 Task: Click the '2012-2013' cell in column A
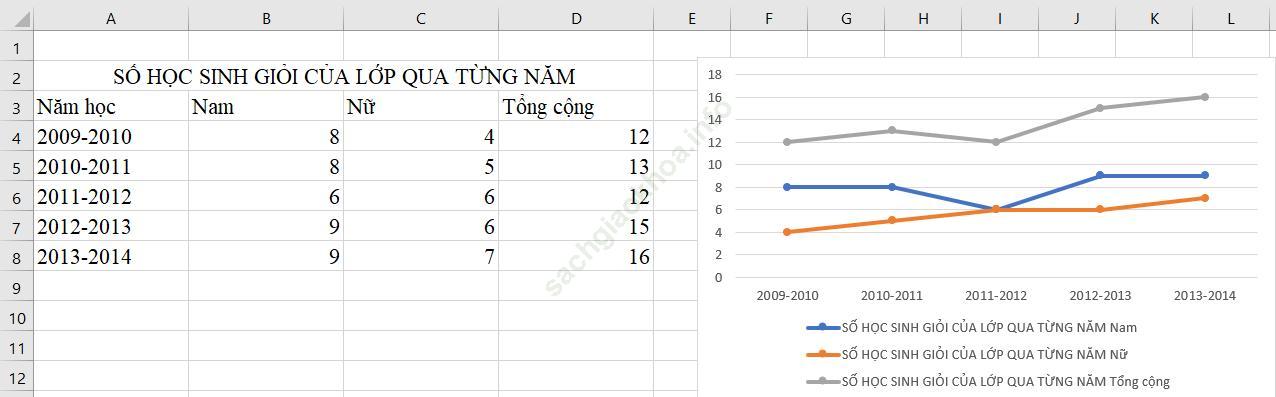(110, 226)
